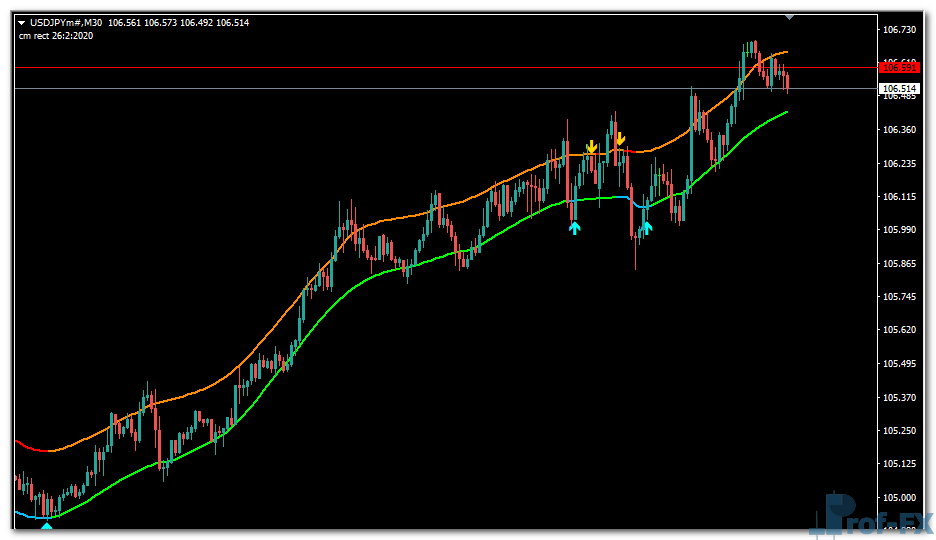The image size is (936, 540).
Task: Select the cyan up arrow in the bottom-left corner
Action: pos(46,524)
